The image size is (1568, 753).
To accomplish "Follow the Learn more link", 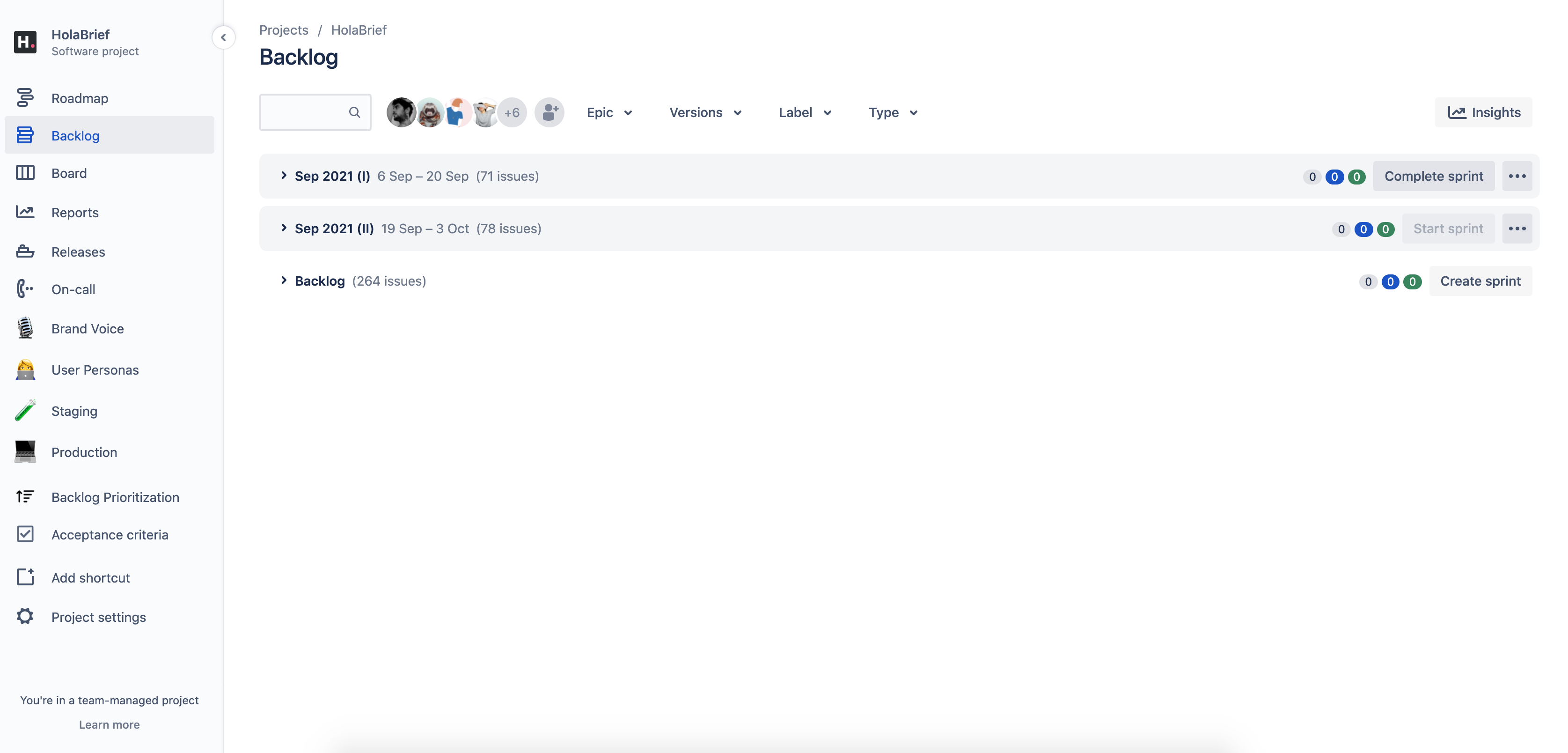I will (x=110, y=724).
